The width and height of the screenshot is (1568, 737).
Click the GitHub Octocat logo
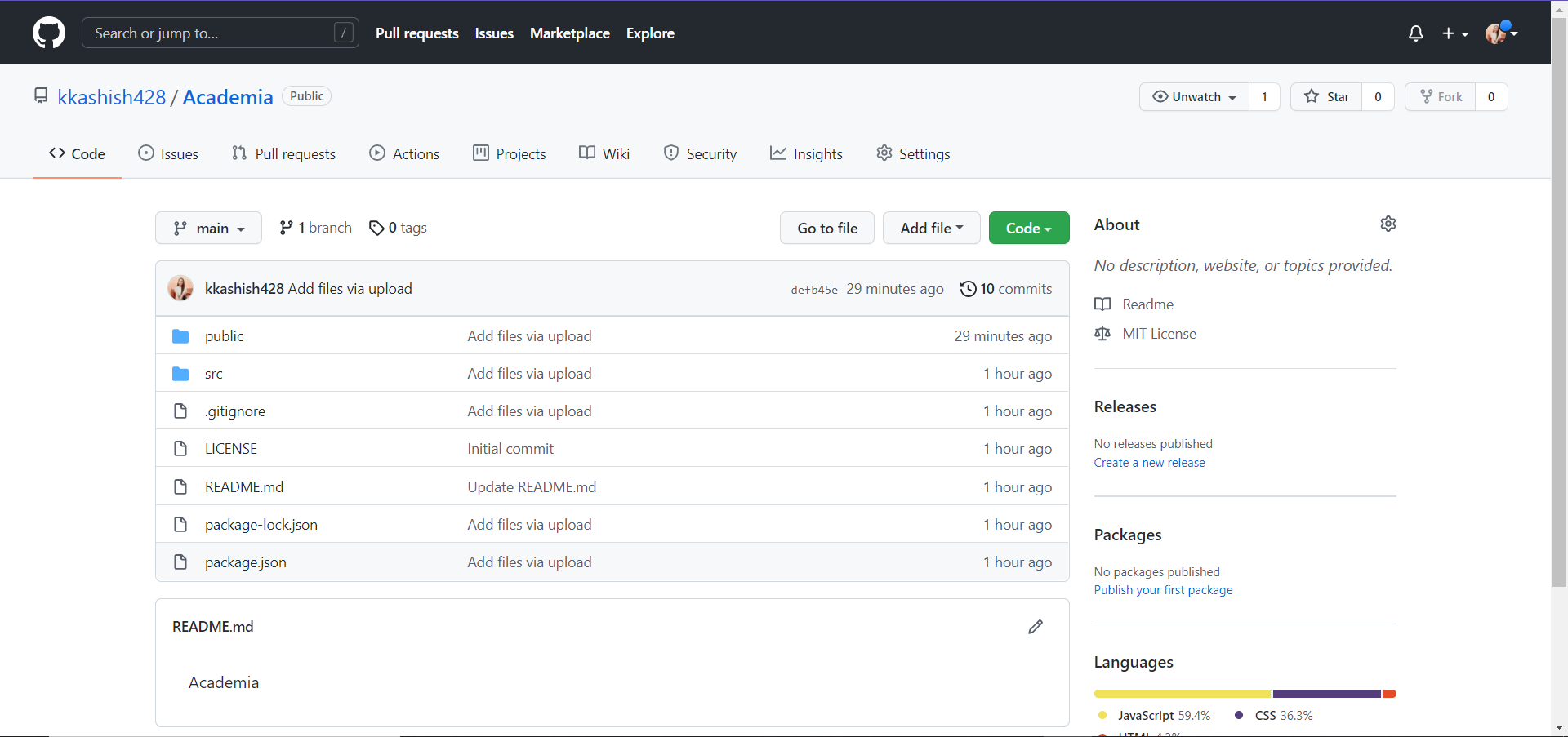(x=49, y=33)
